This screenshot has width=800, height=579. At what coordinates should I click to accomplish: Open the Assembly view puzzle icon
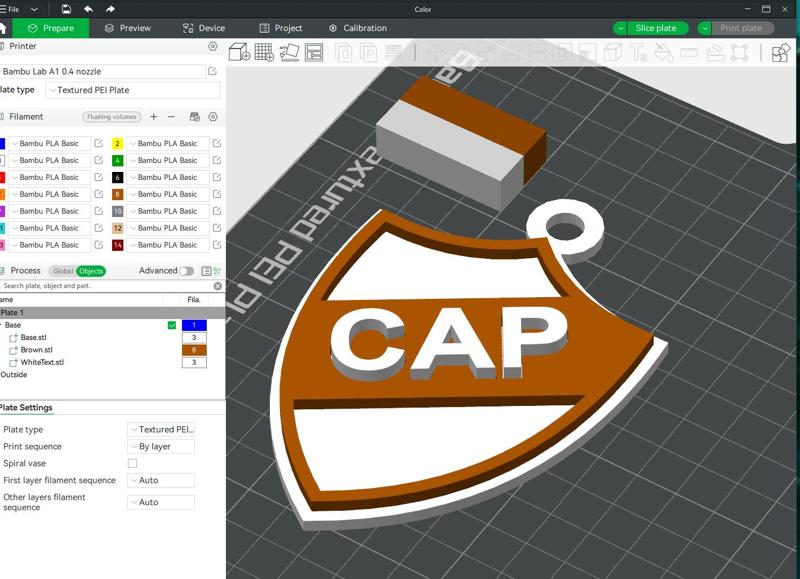(x=781, y=52)
